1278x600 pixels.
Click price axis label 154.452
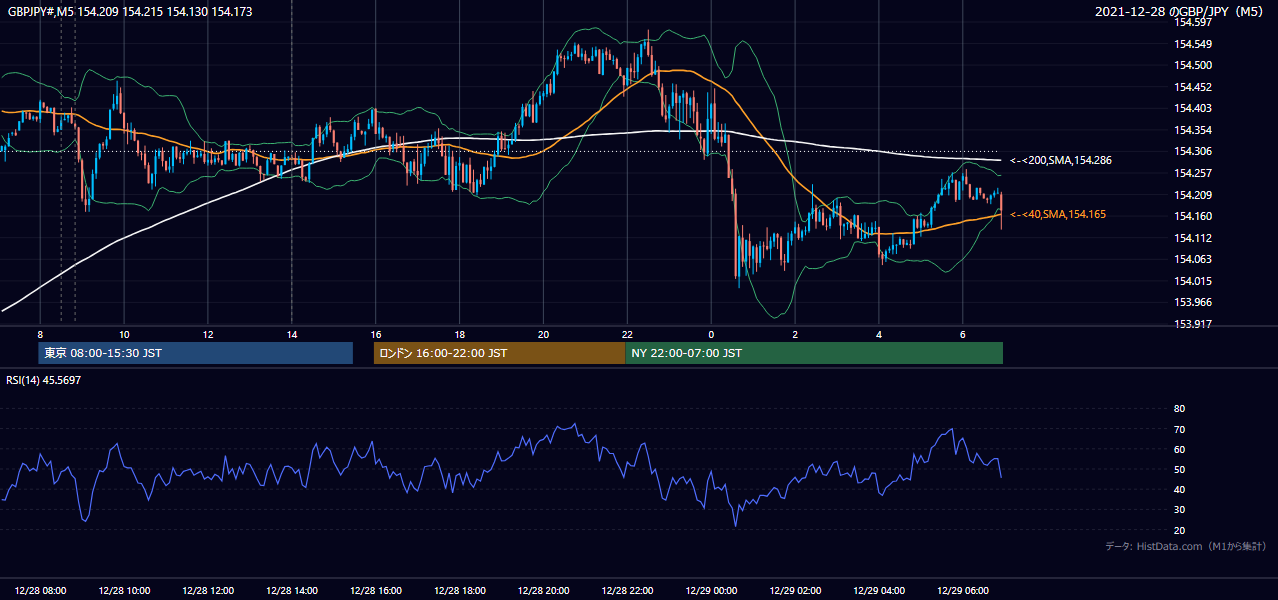coord(1194,87)
